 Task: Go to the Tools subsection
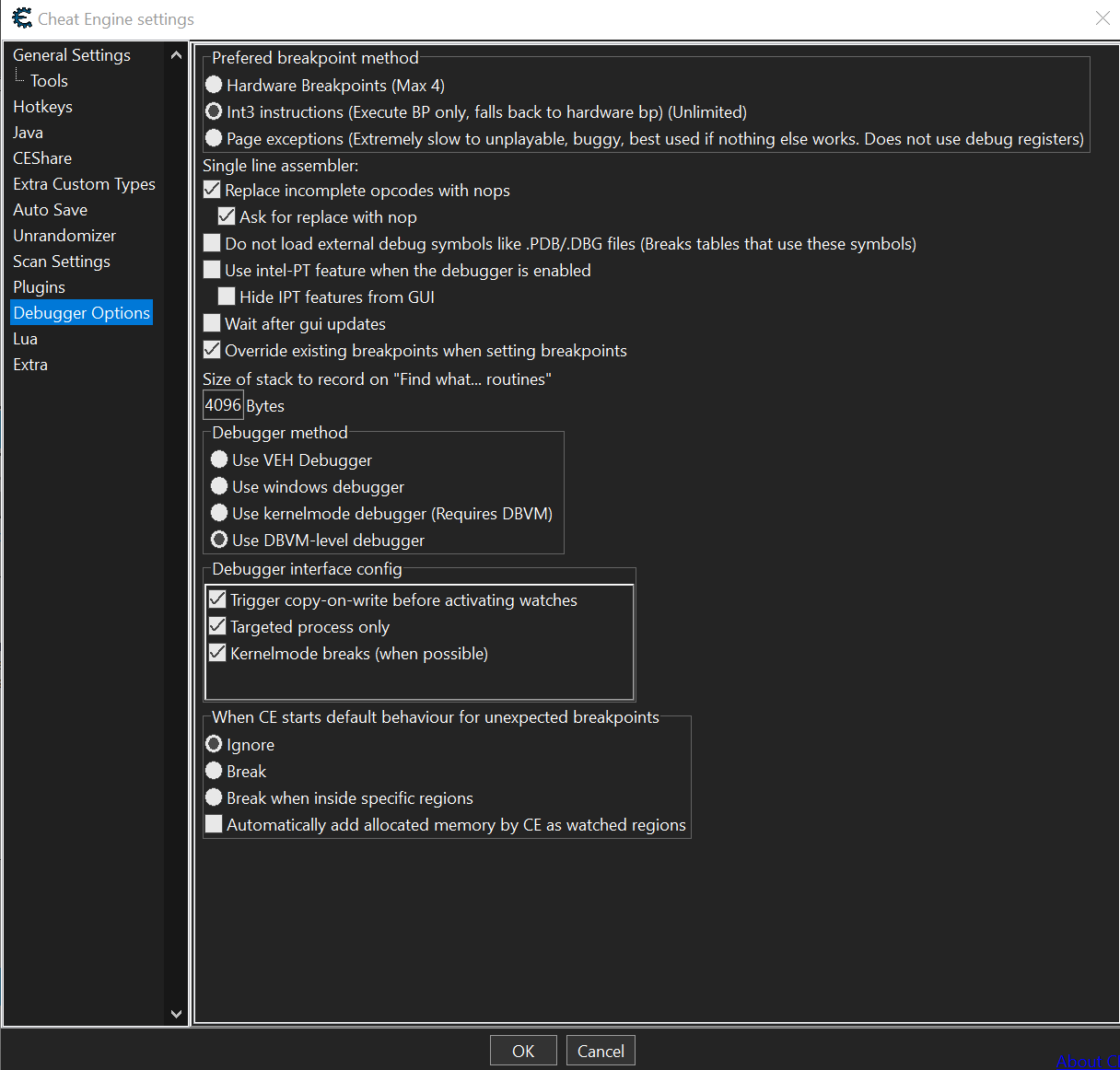[x=49, y=81]
